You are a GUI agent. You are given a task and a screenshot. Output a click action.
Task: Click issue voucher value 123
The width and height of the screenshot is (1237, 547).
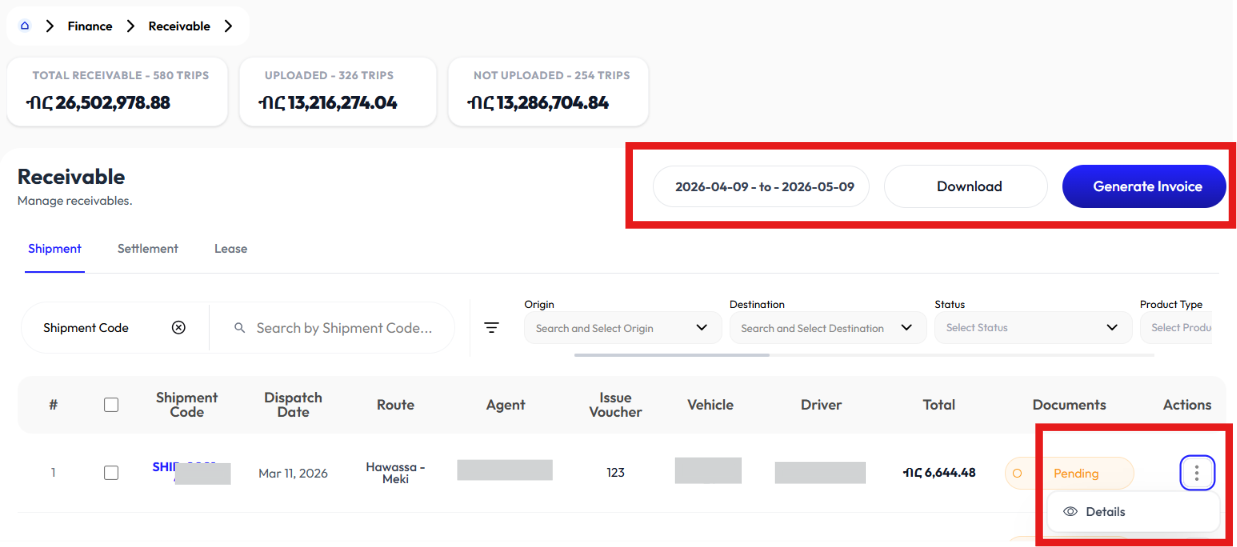click(615, 473)
